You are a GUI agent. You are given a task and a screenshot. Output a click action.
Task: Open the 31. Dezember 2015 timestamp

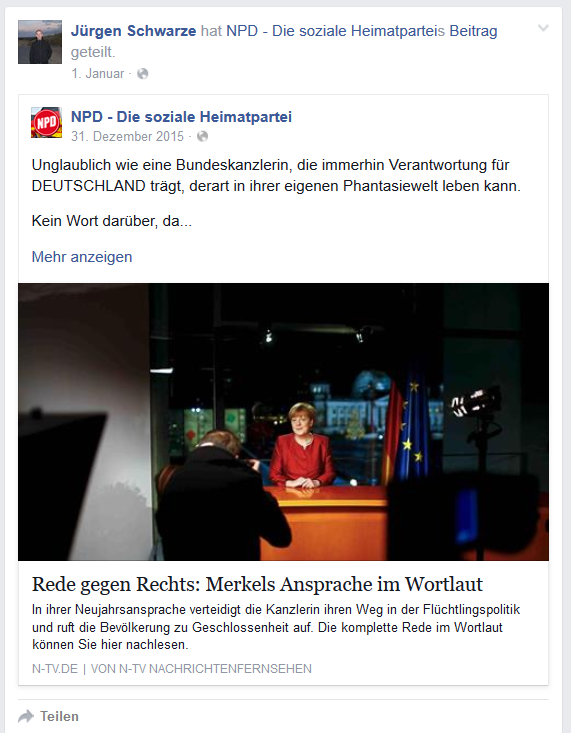tap(127, 137)
